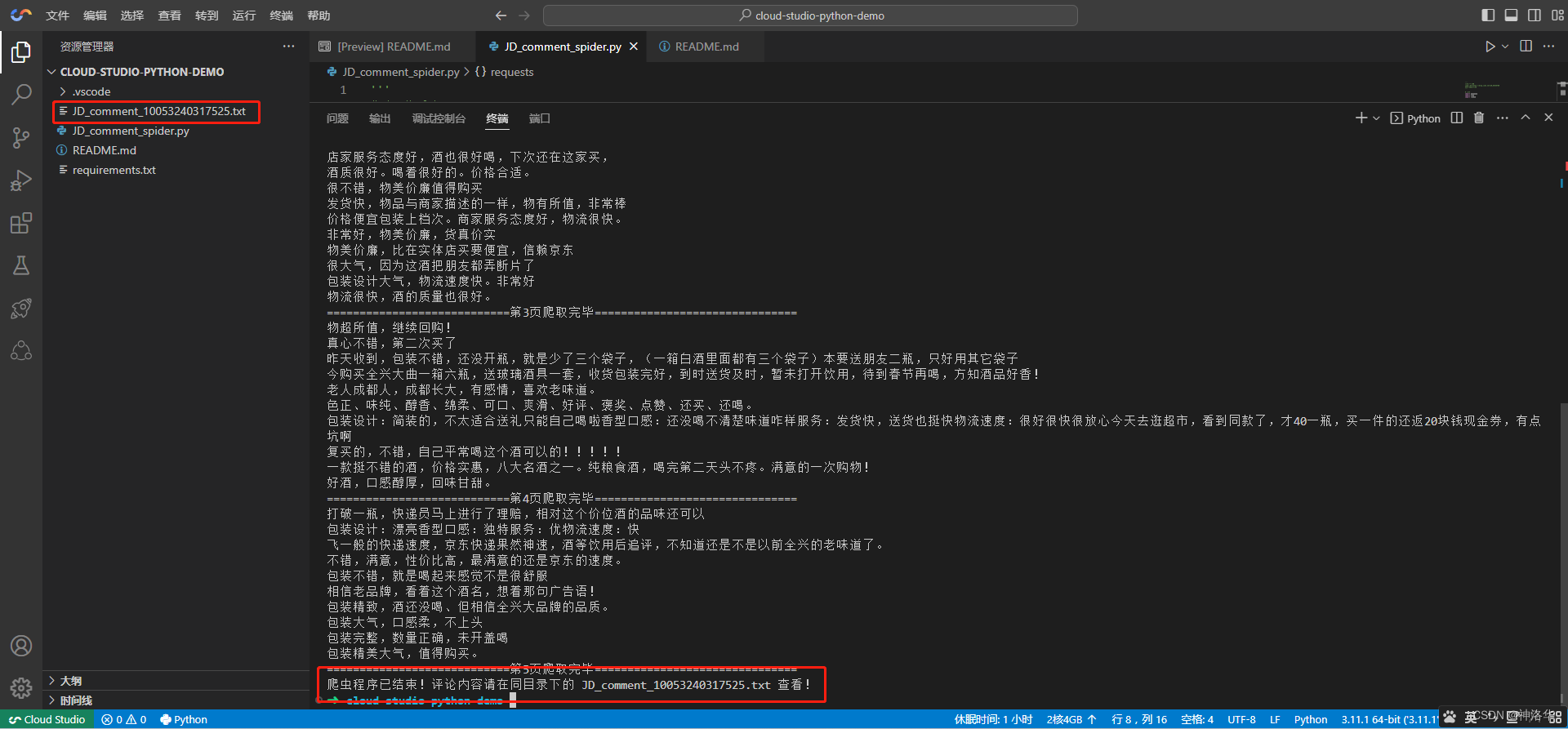The image size is (1568, 729).
Task: Open new terminal profile dropdown arrow
Action: click(1376, 118)
